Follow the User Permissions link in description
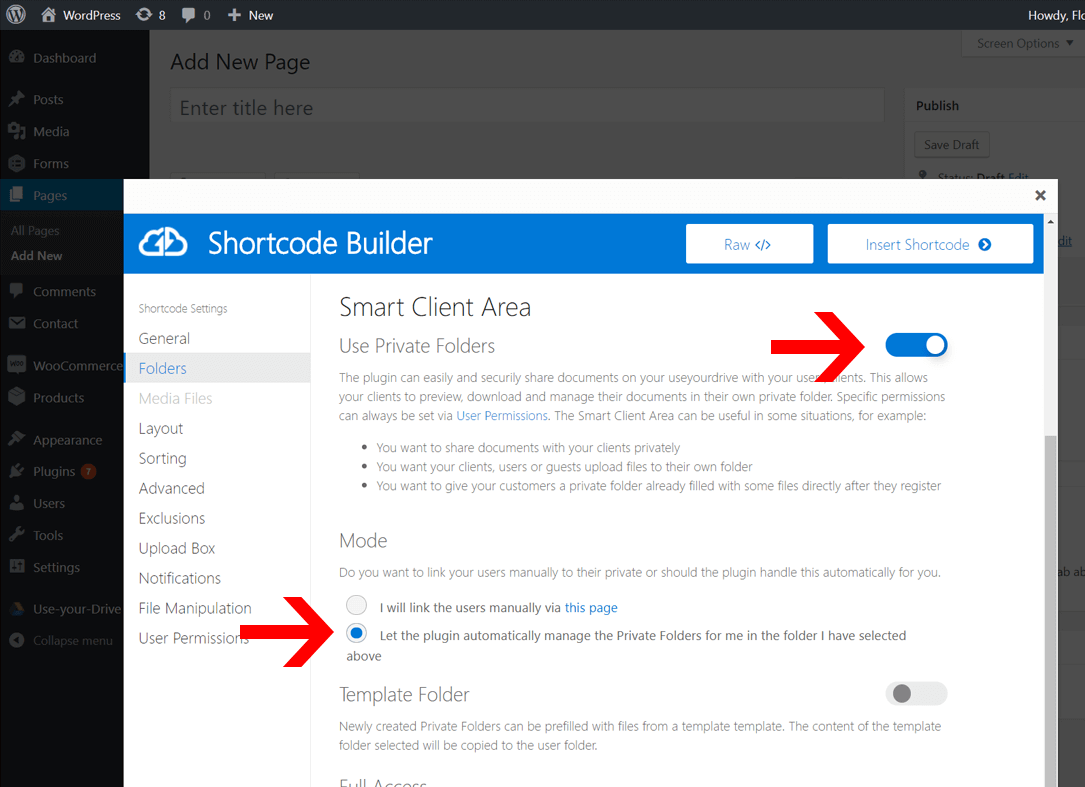This screenshot has height=787, width=1085. tap(502, 415)
